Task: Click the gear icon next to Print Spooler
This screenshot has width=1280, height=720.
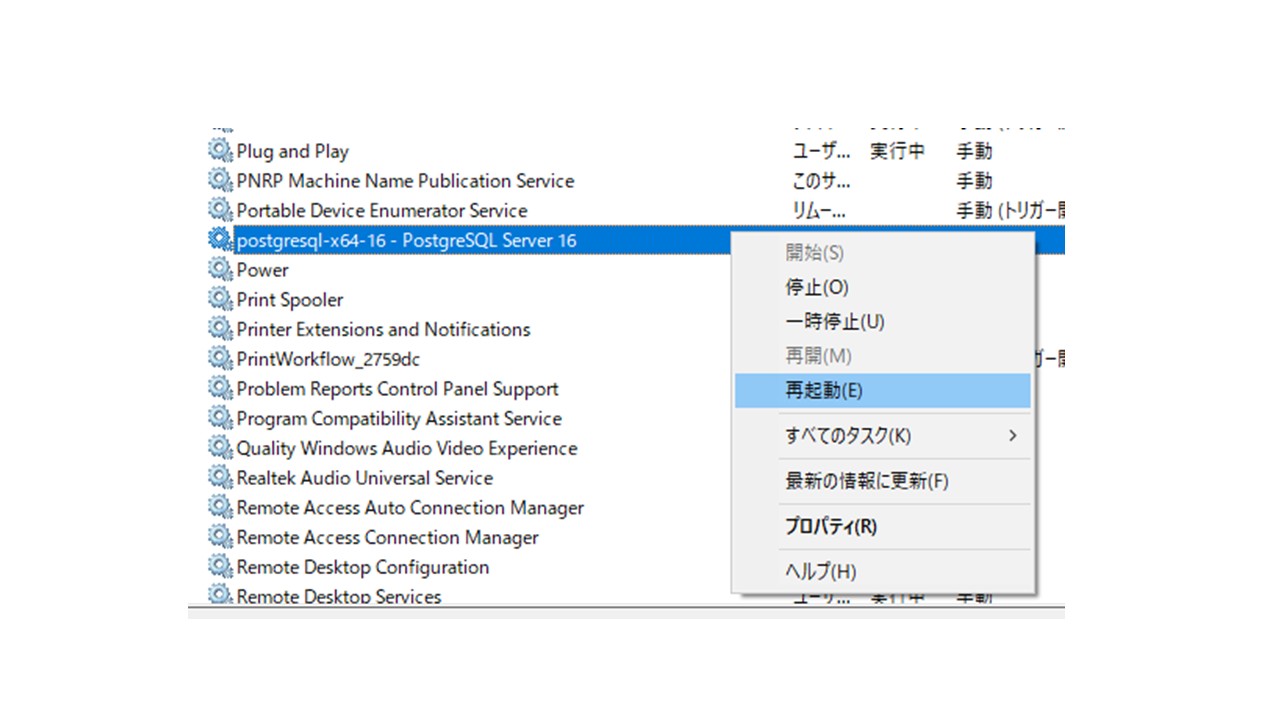Action: pyautogui.click(x=220, y=299)
